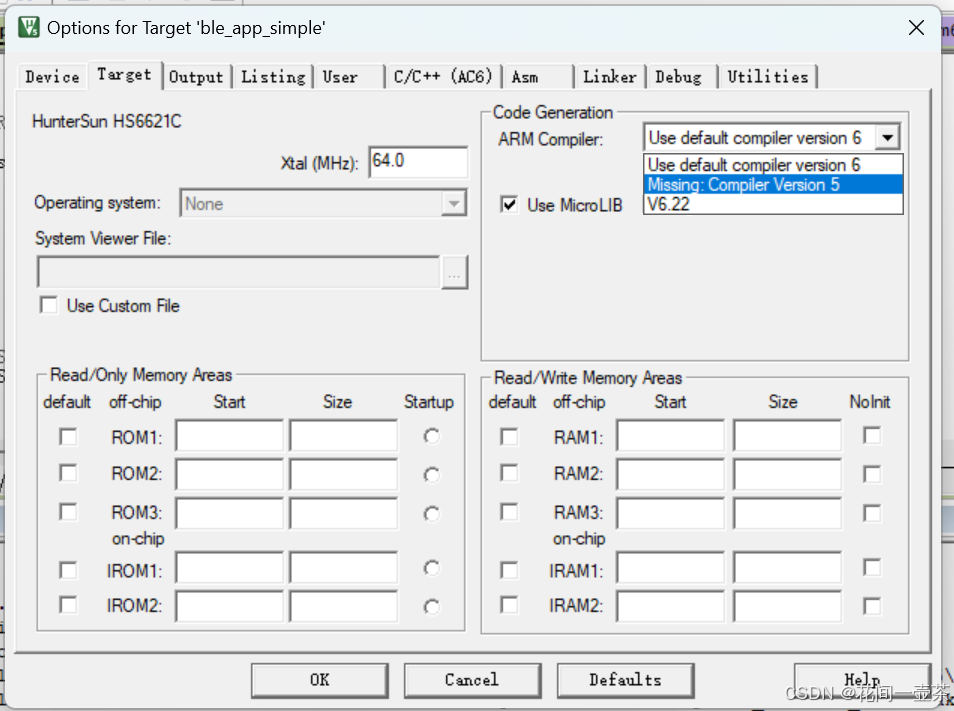Image resolution: width=954 pixels, height=711 pixels.
Task: Open the Linker tab
Action: tap(610, 77)
